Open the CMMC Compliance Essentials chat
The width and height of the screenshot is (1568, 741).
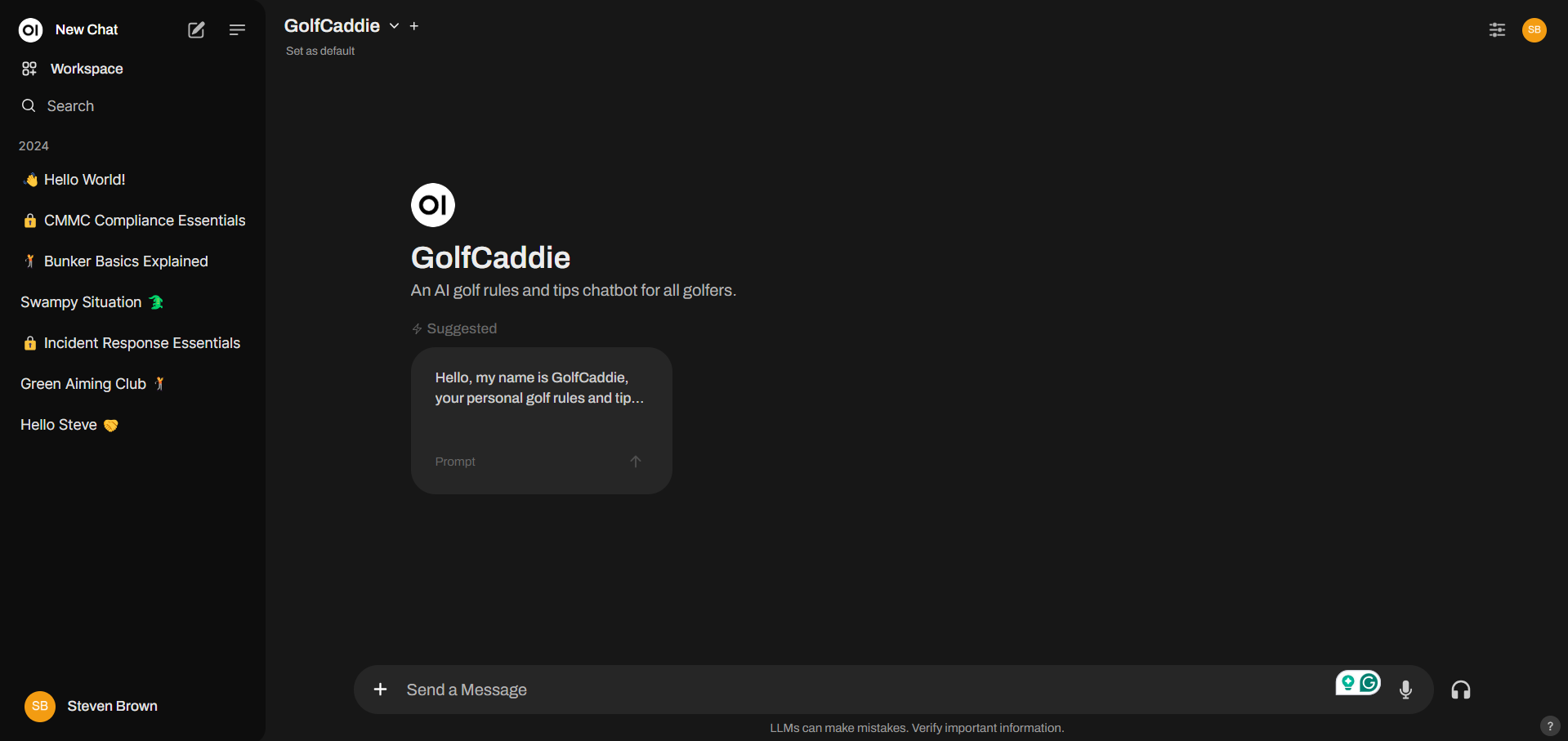pos(144,221)
